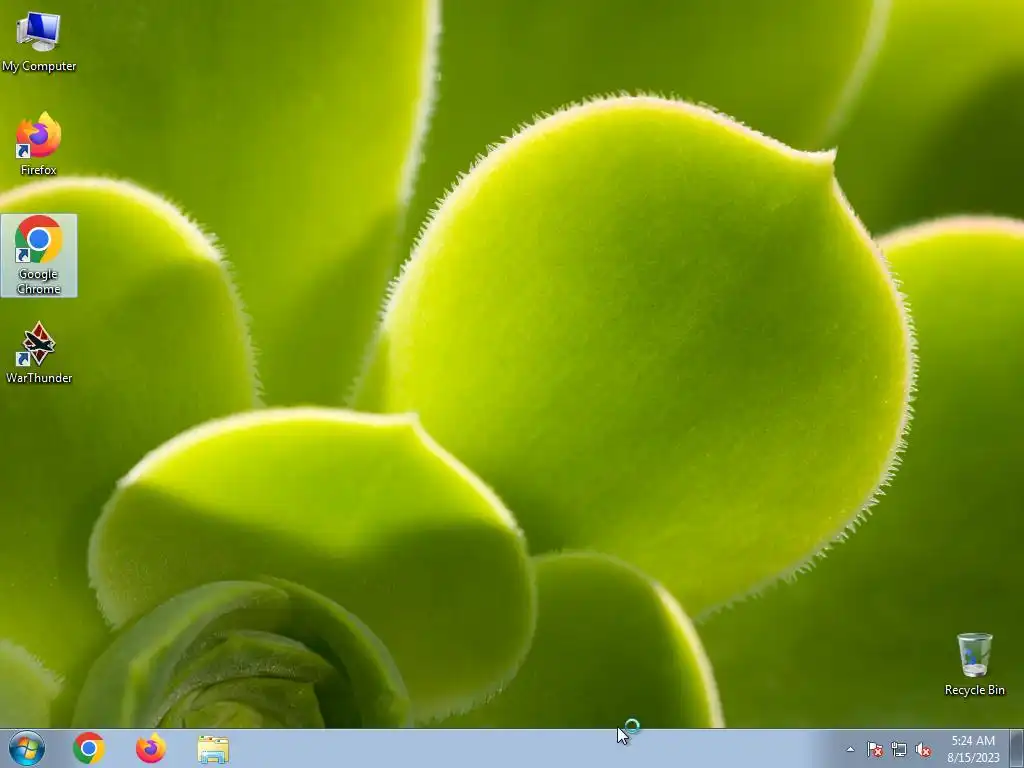Launch Firefox from the taskbar
This screenshot has width=1024, height=768.
pyautogui.click(x=151, y=748)
